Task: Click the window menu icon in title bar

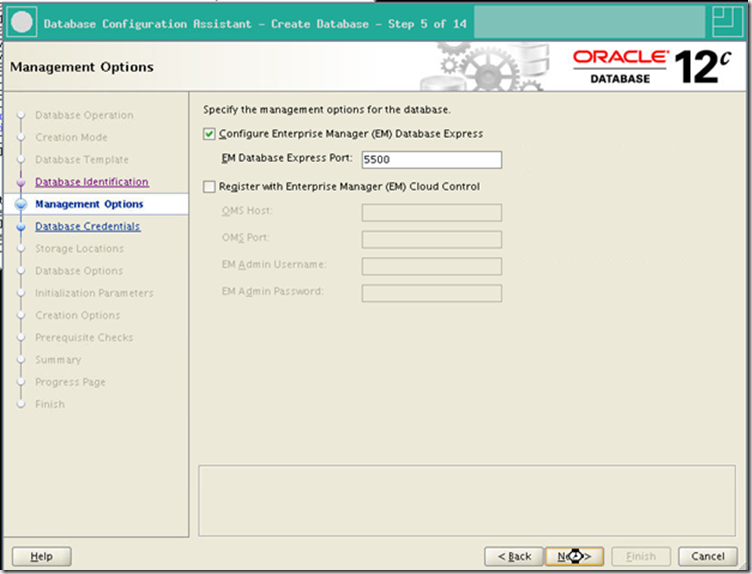Action: [22, 23]
